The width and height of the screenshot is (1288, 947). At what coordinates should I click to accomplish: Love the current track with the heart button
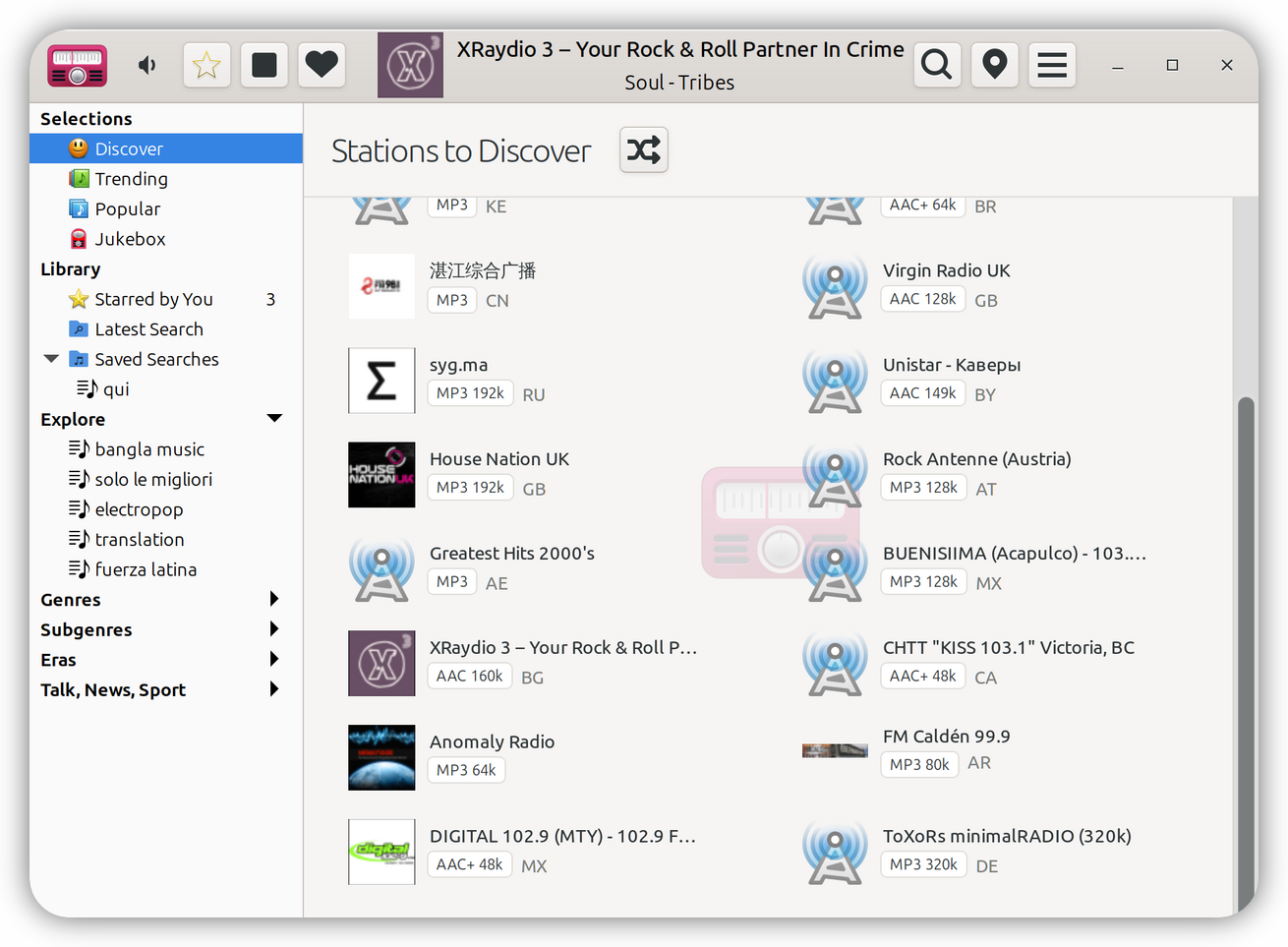tap(322, 65)
